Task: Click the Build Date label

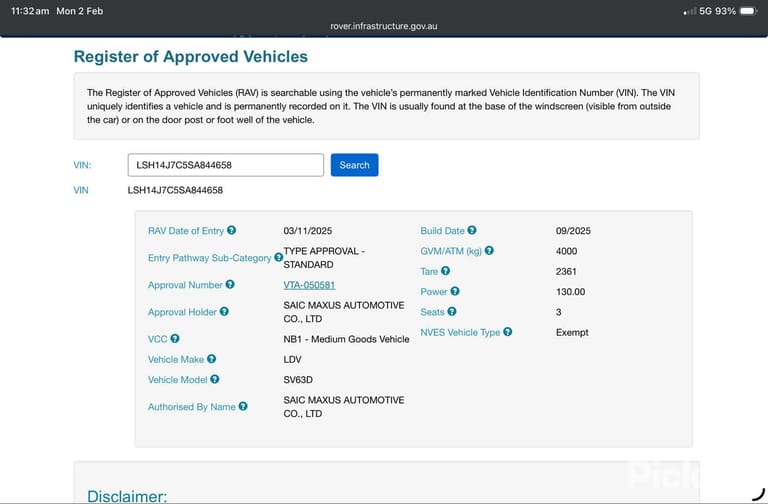Action: [442, 231]
